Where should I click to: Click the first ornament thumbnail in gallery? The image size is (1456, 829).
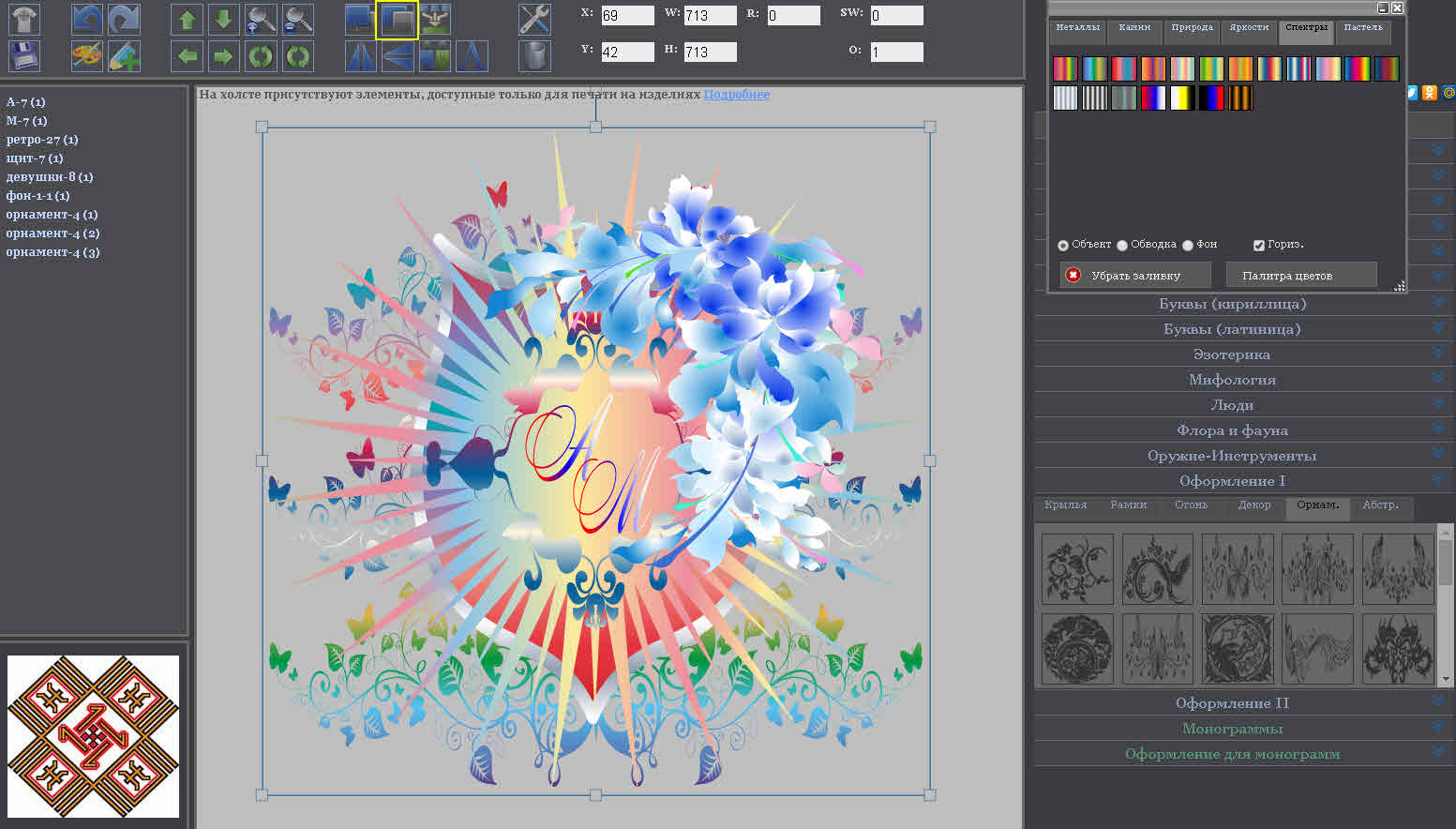1077,569
